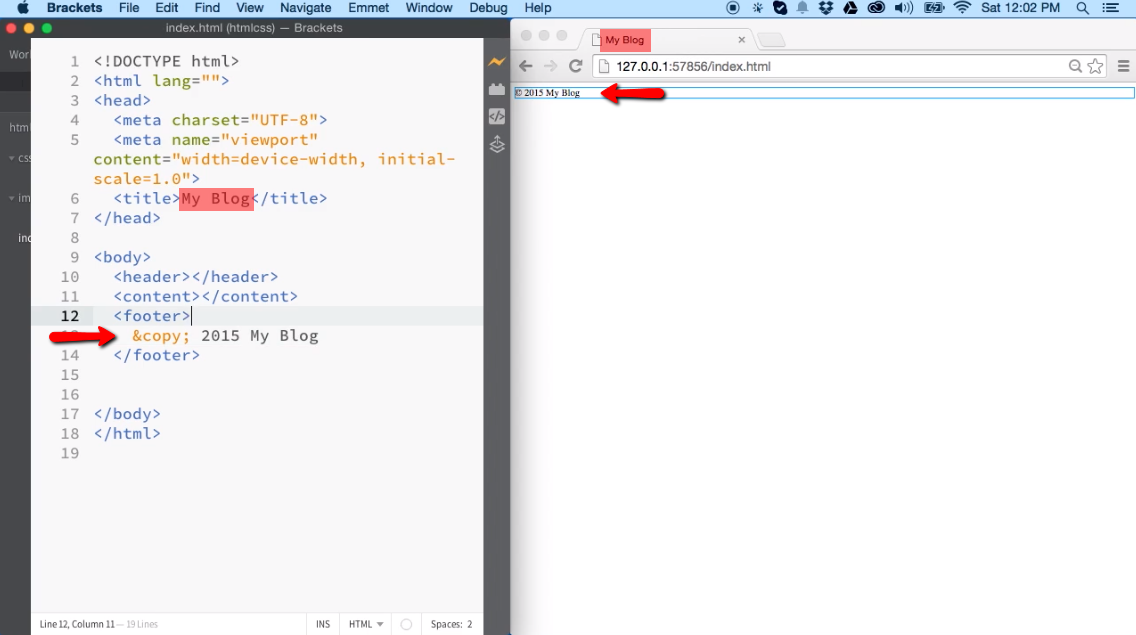Click the code </> panel icon in sidebar
This screenshot has width=1136, height=635.
(x=497, y=115)
